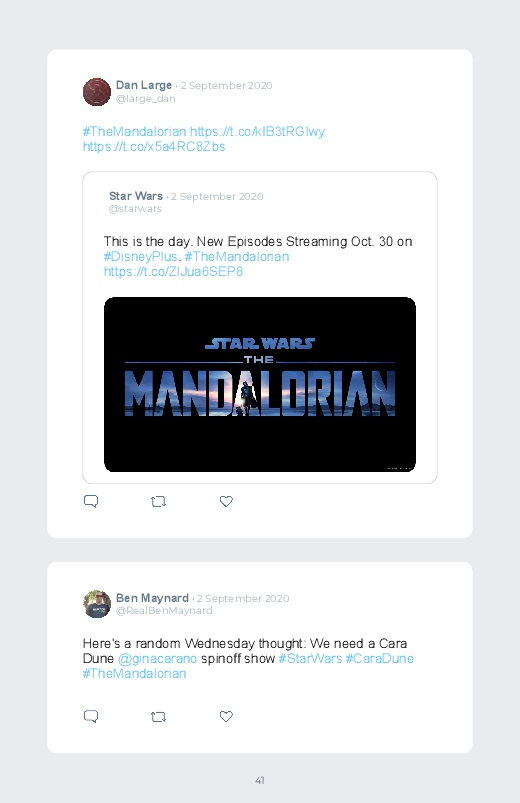
Task: Click reply icon on Dan Large's tweet
Action: pos(91,501)
